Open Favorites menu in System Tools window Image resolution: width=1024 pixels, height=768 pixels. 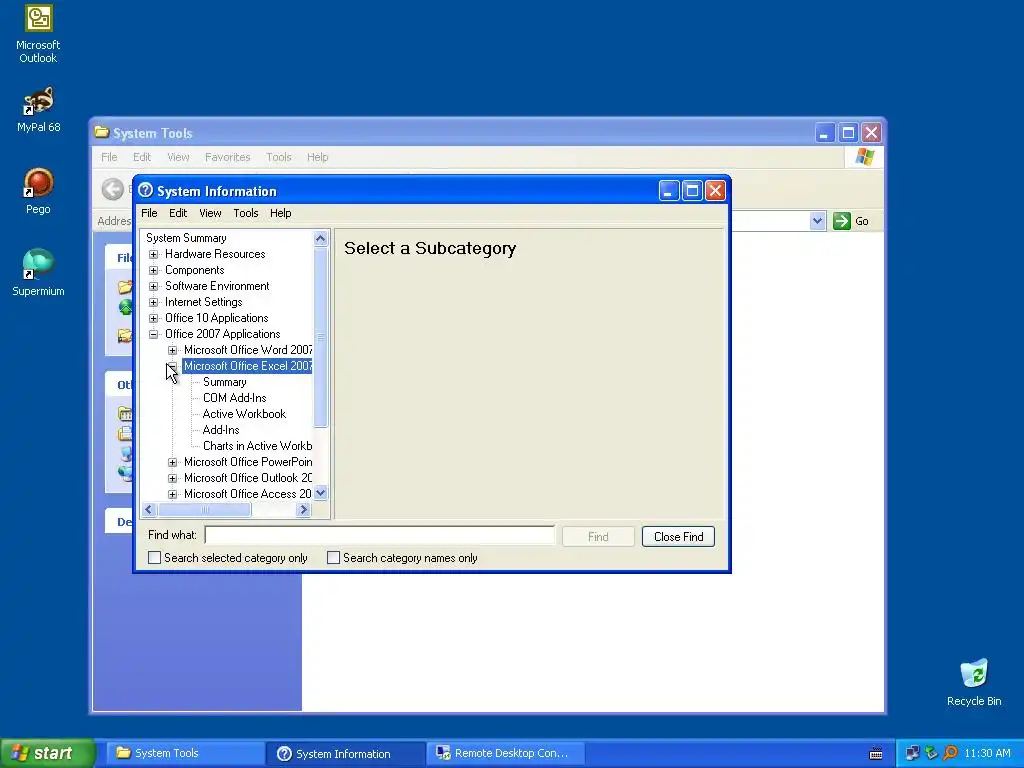coord(227,157)
